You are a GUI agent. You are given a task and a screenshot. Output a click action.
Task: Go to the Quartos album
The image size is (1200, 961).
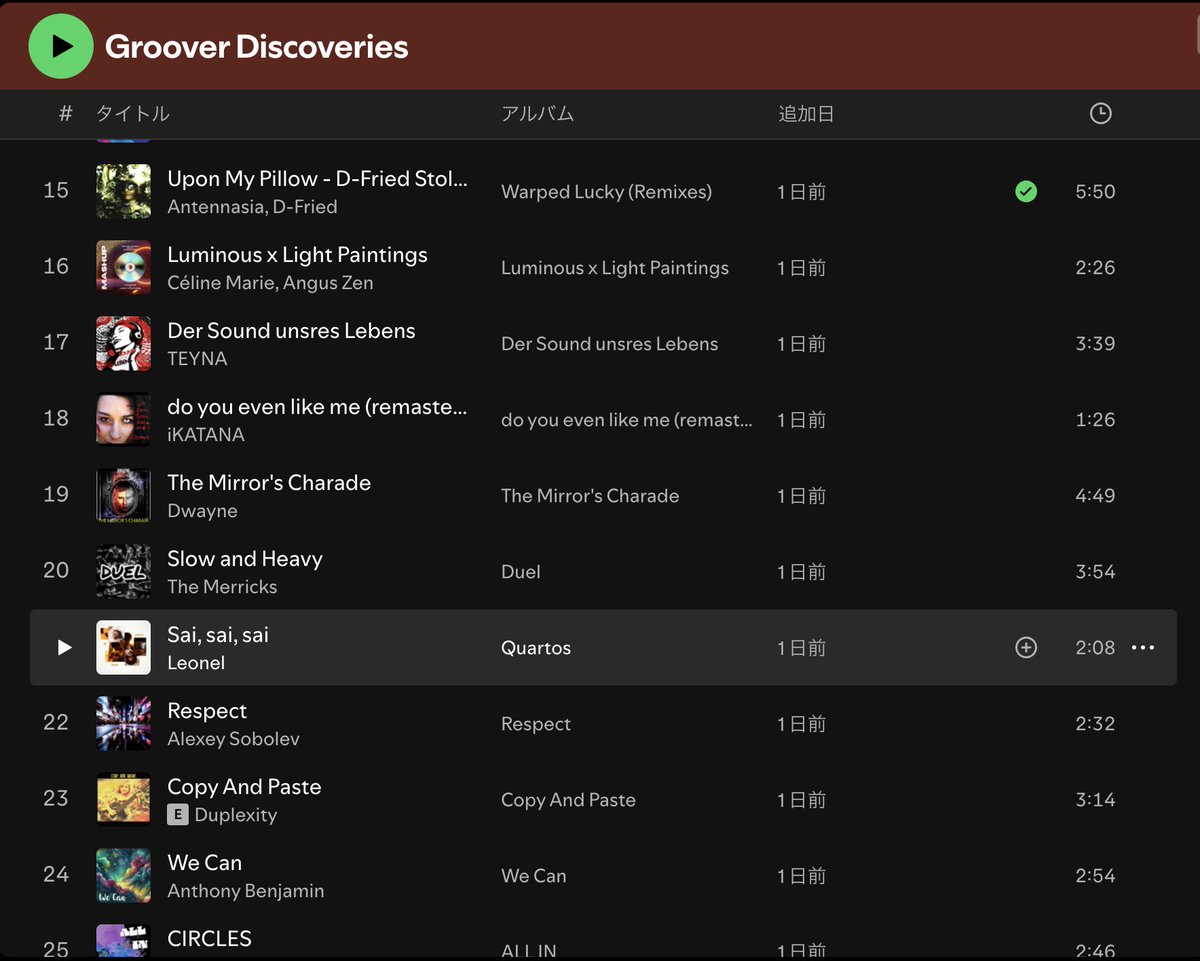coord(536,648)
